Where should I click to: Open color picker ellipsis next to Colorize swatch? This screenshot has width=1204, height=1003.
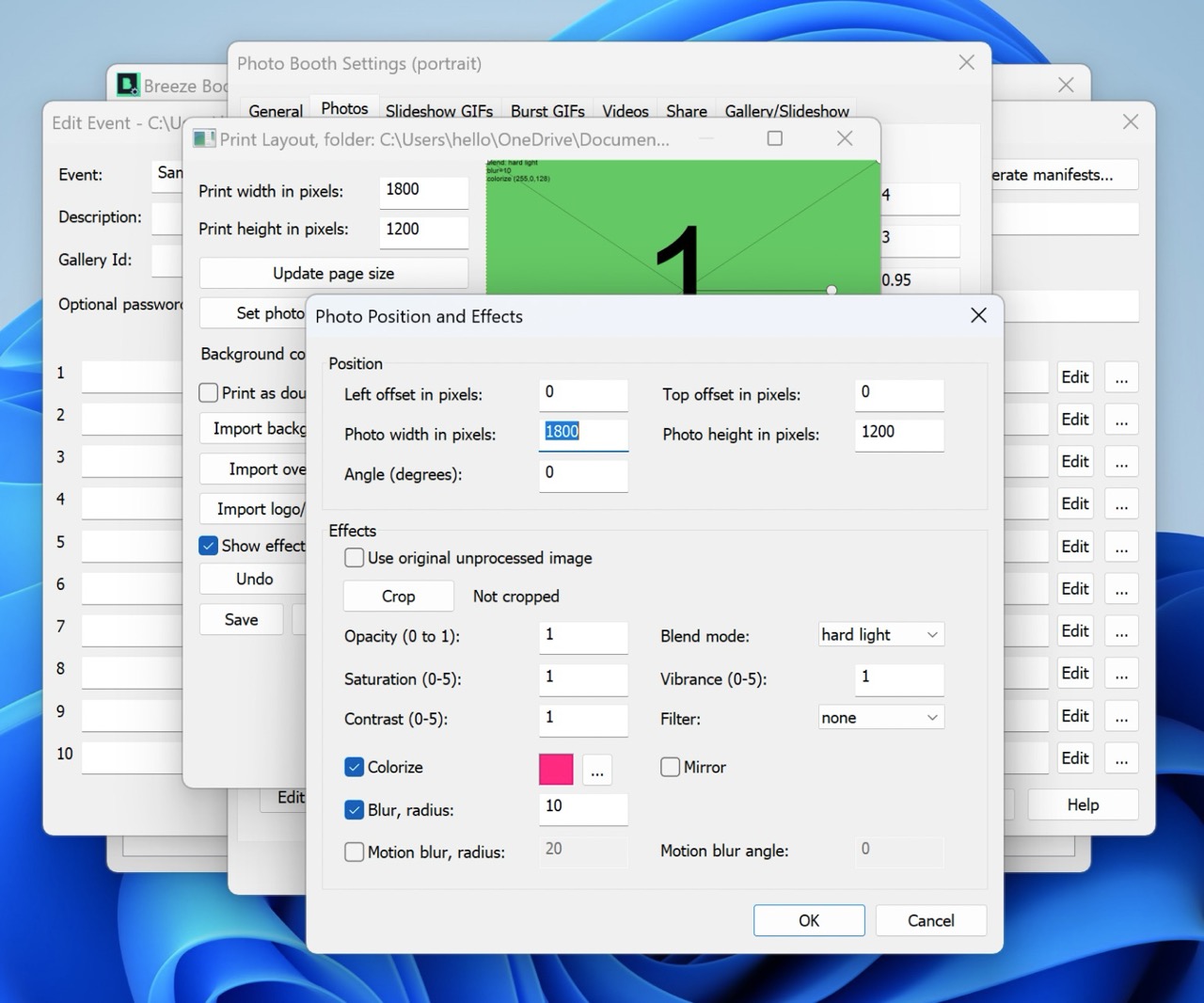pos(597,770)
